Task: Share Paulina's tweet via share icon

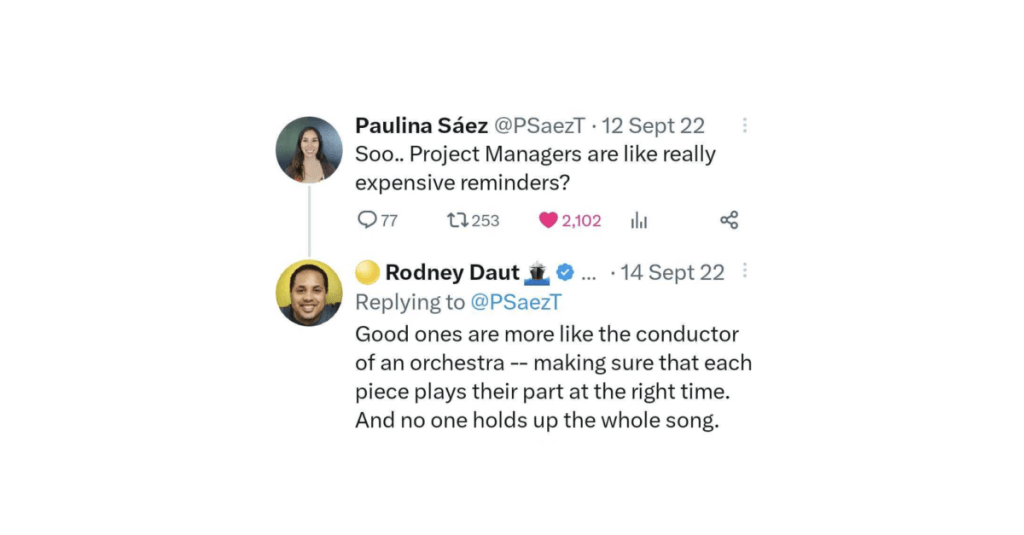Action: pos(729,220)
